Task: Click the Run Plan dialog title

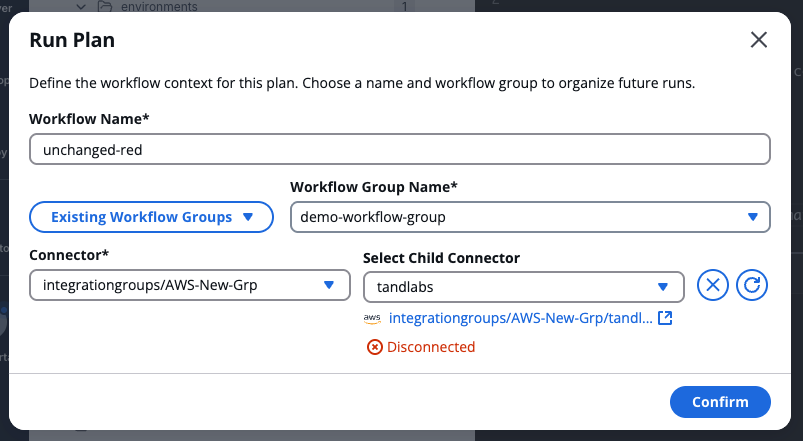Action: coord(72,40)
